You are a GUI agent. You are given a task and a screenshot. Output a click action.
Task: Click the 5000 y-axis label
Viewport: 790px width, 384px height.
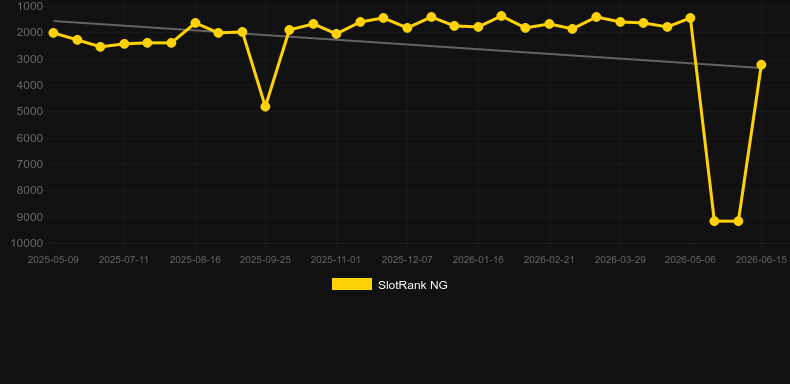[30, 111]
